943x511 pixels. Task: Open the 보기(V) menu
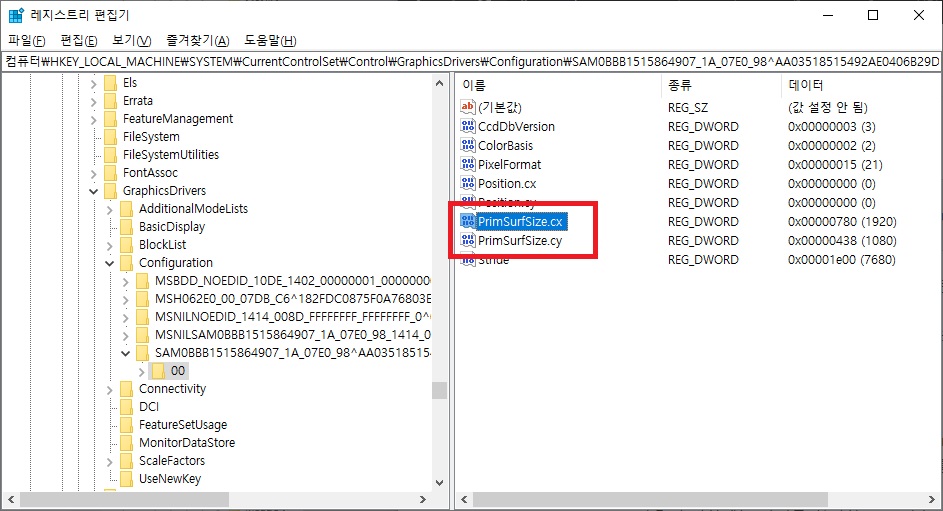(132, 40)
